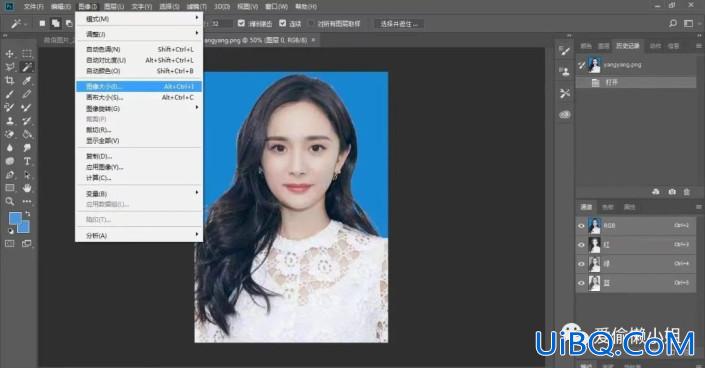Expand the Adjustments (调整) submenu
705x368 pixels.
(x=139, y=34)
